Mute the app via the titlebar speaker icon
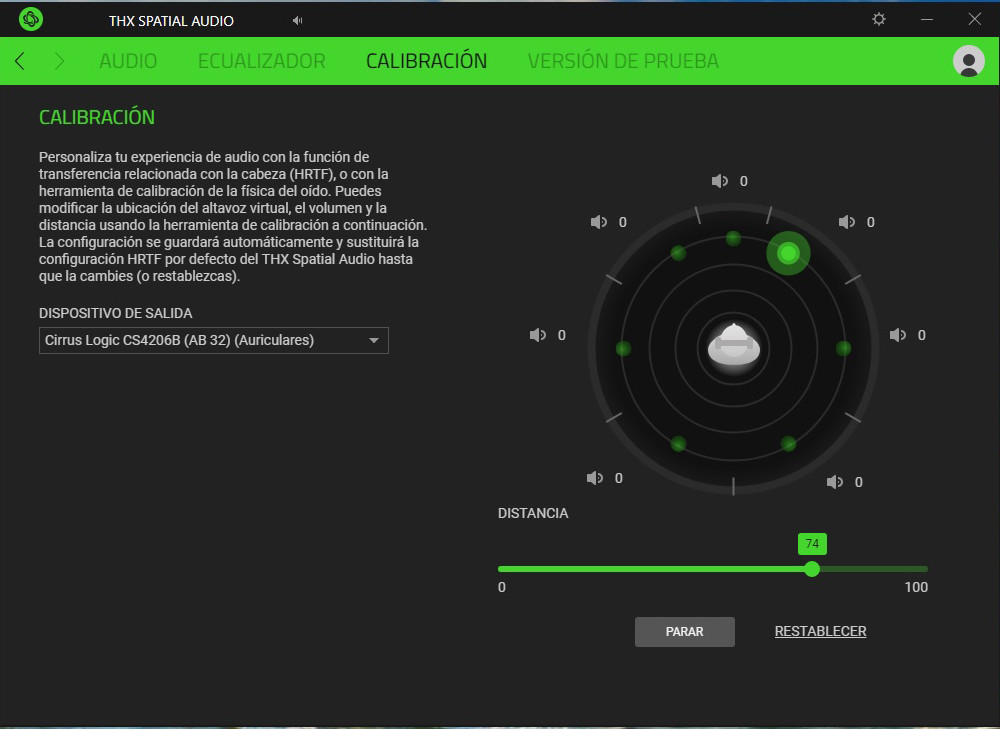The image size is (1000, 729). point(296,19)
